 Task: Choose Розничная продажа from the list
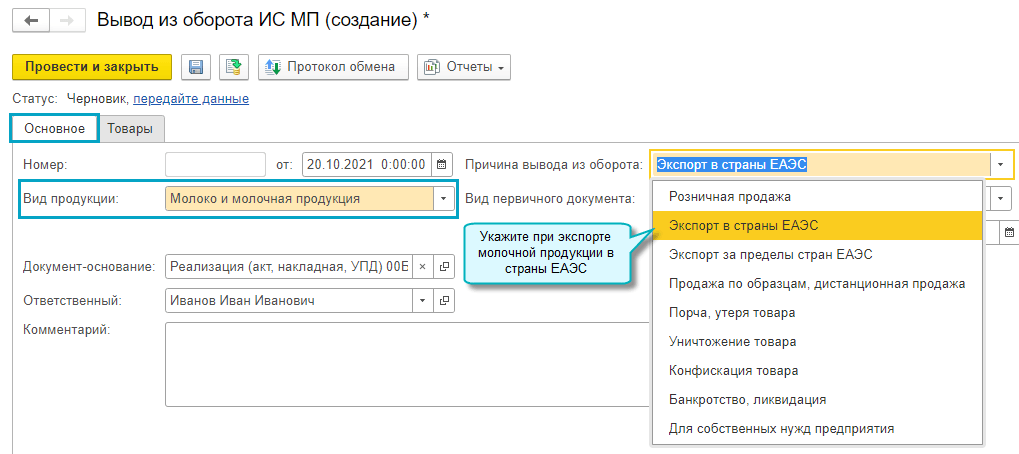point(730,197)
